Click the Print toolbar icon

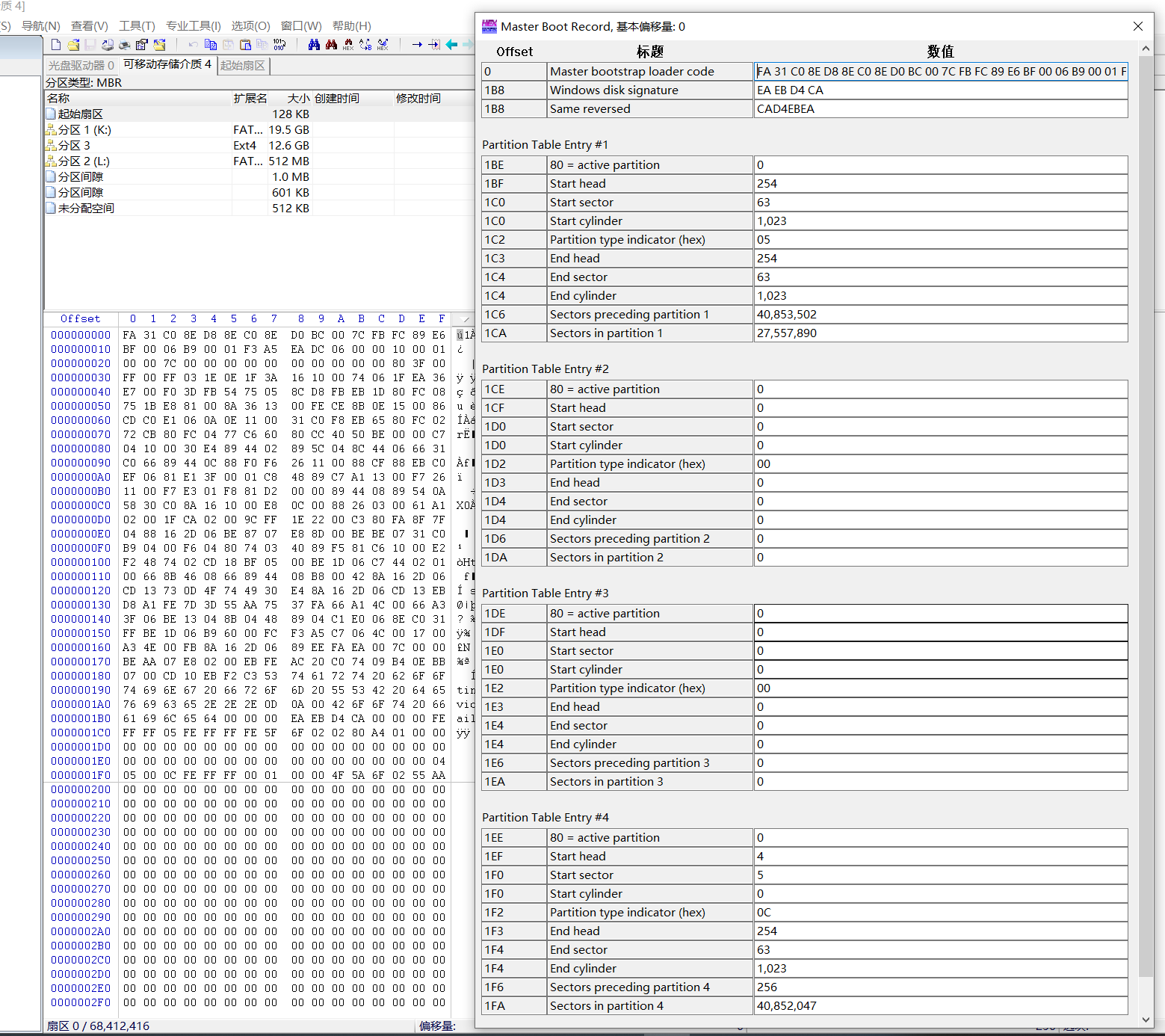[x=125, y=45]
